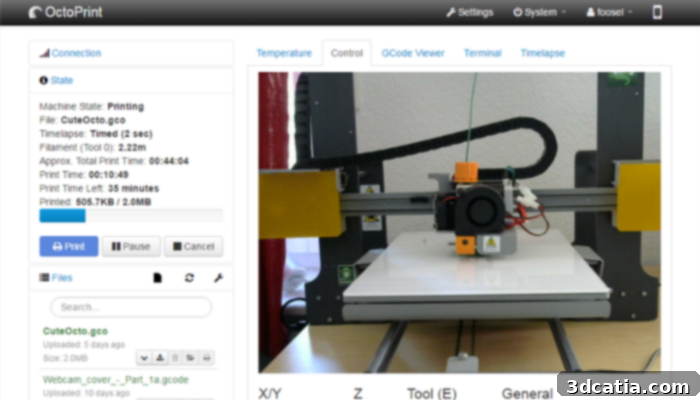Click the 'Timed (2 sec)' timelapse value

pos(121,134)
